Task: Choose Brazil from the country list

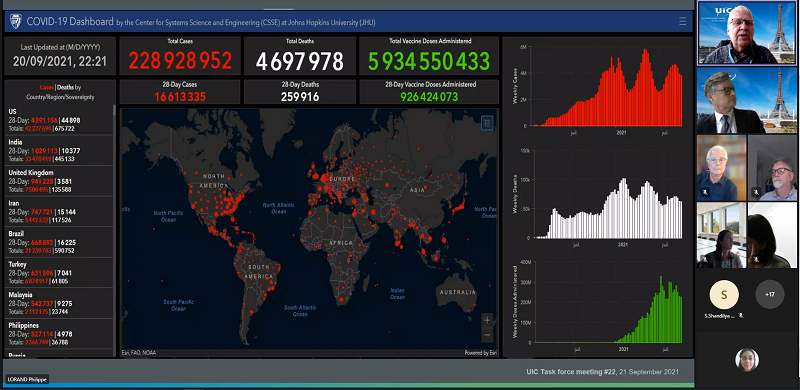Action: coord(58,242)
